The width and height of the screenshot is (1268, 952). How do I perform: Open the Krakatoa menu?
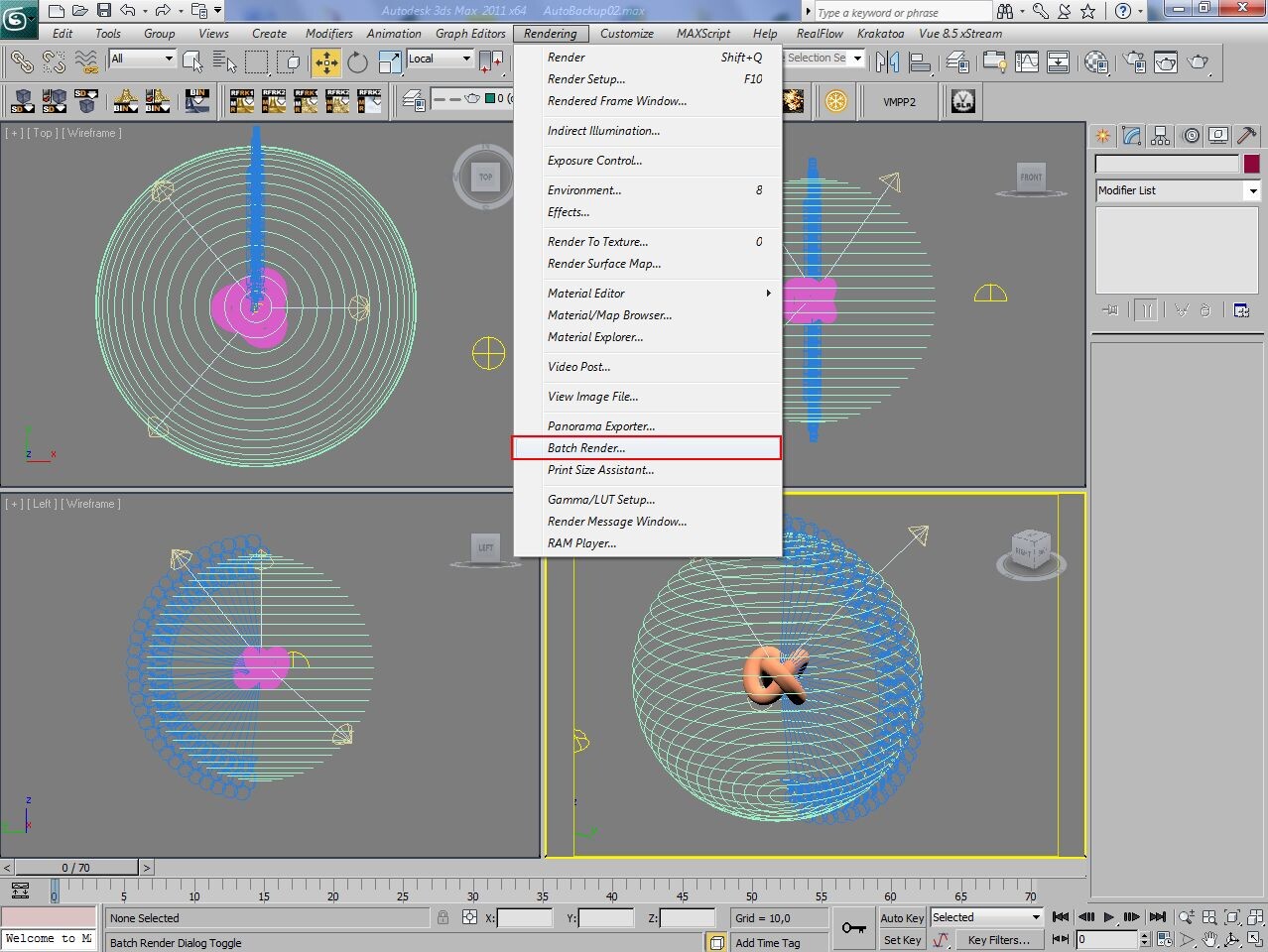click(881, 33)
